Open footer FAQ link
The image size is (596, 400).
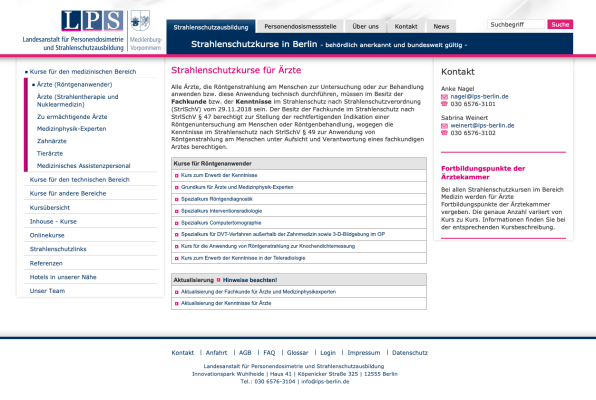click(x=269, y=353)
